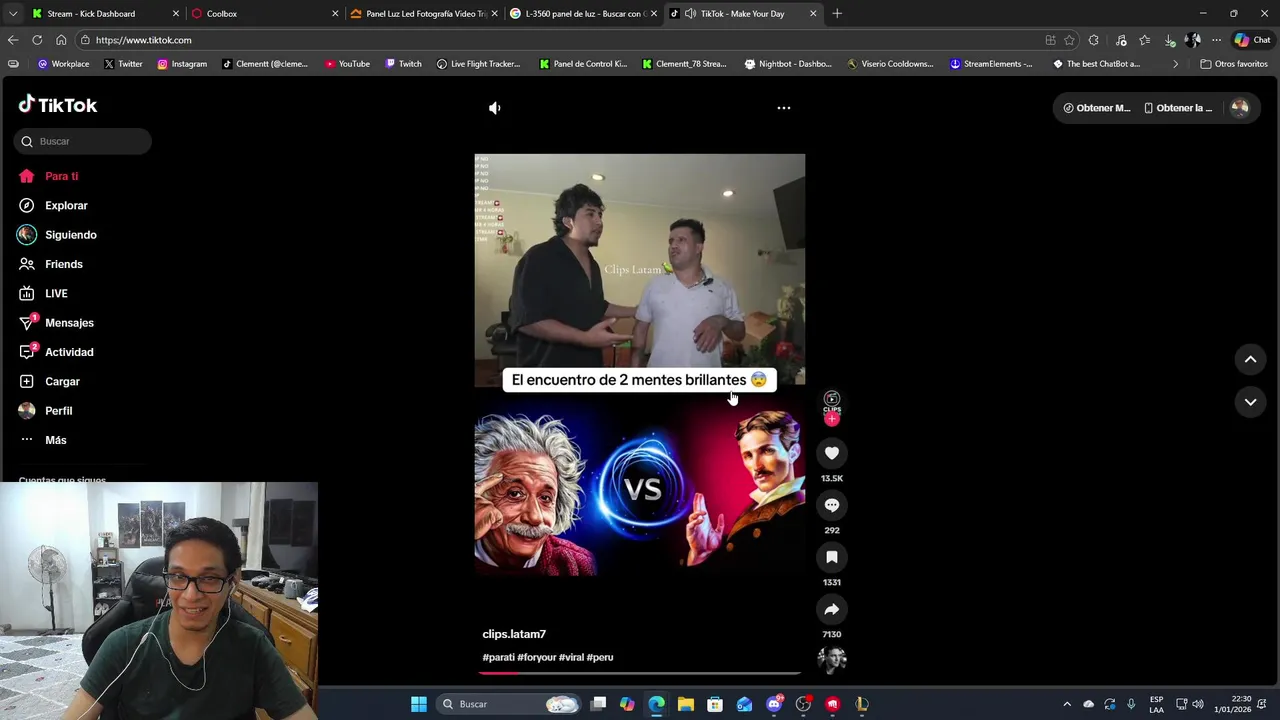This screenshot has width=1280, height=720.
Task: Click the TikTok Buscar search field
Action: (x=83, y=141)
